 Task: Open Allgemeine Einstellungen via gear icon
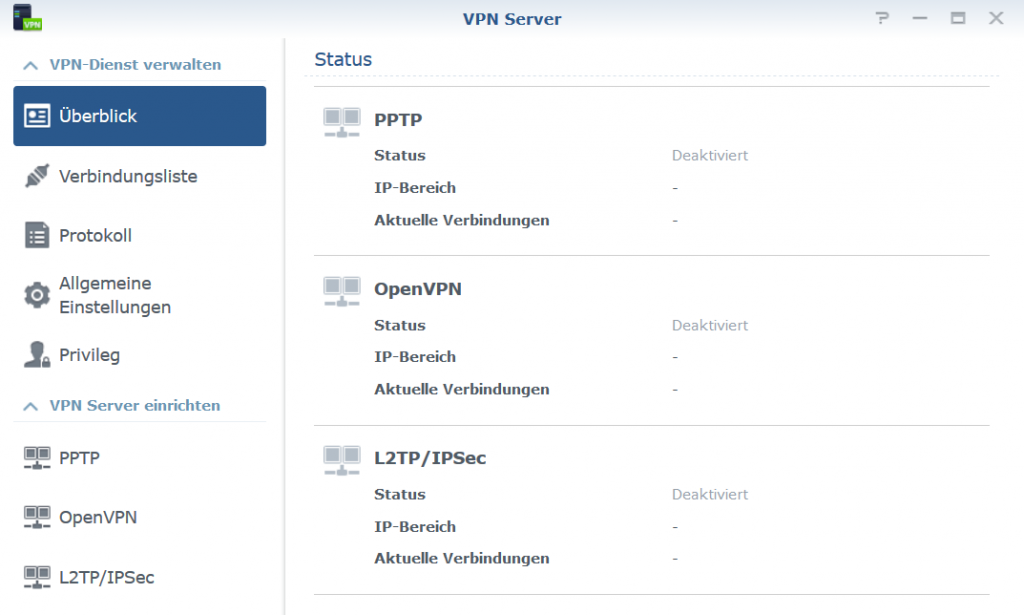[37, 295]
